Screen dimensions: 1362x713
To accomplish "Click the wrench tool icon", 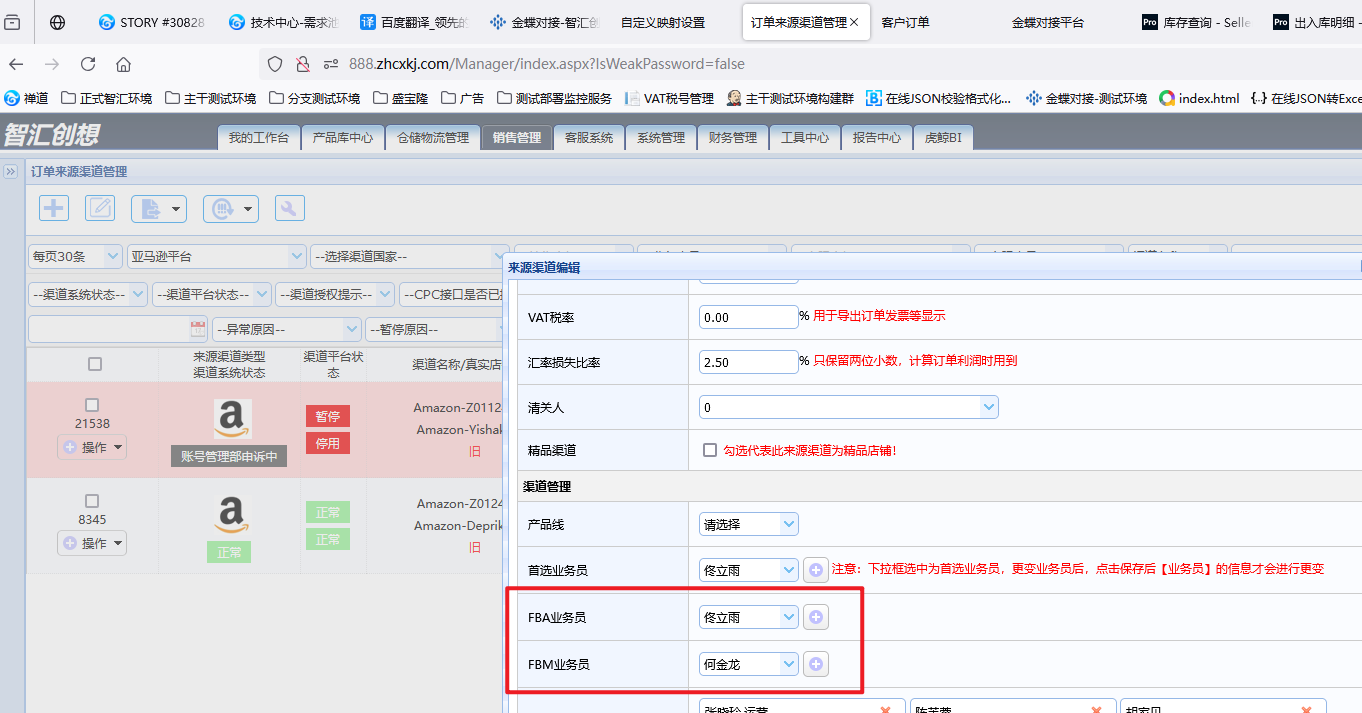I will 290,208.
